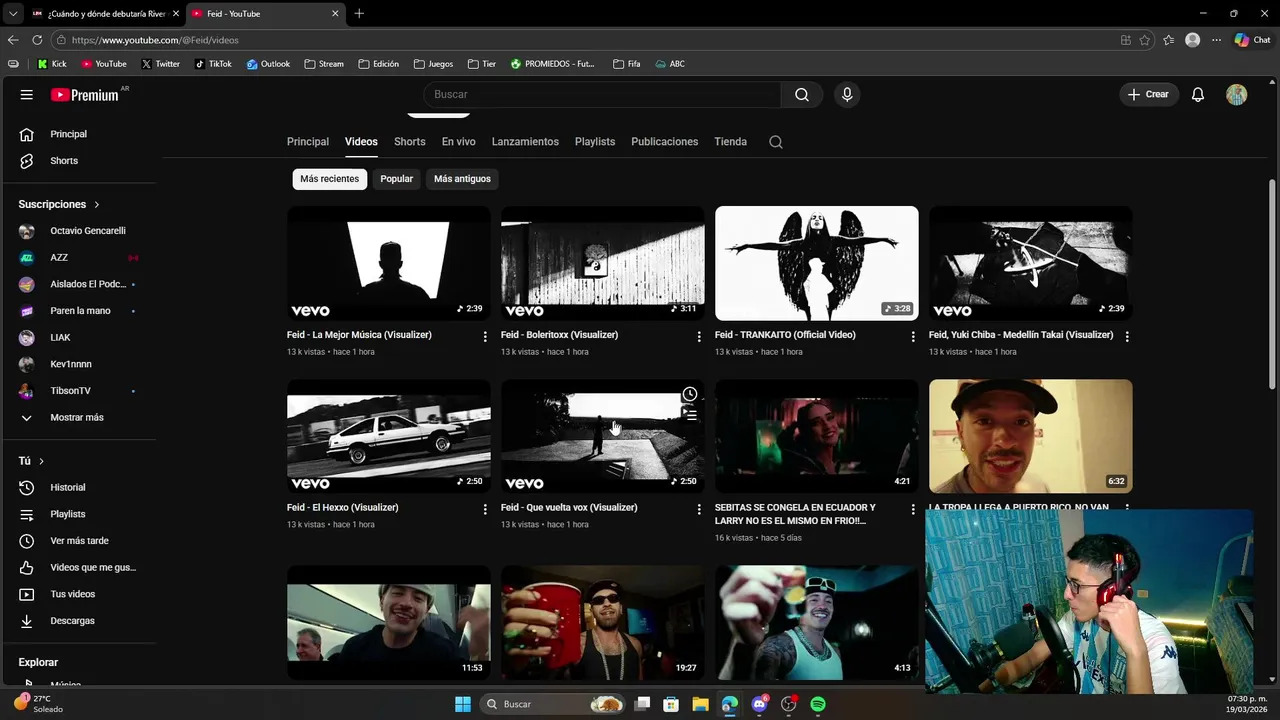Screen dimensions: 1280x720
Task: Expand Mostrar más subscriptions
Action: pyautogui.click(x=79, y=417)
